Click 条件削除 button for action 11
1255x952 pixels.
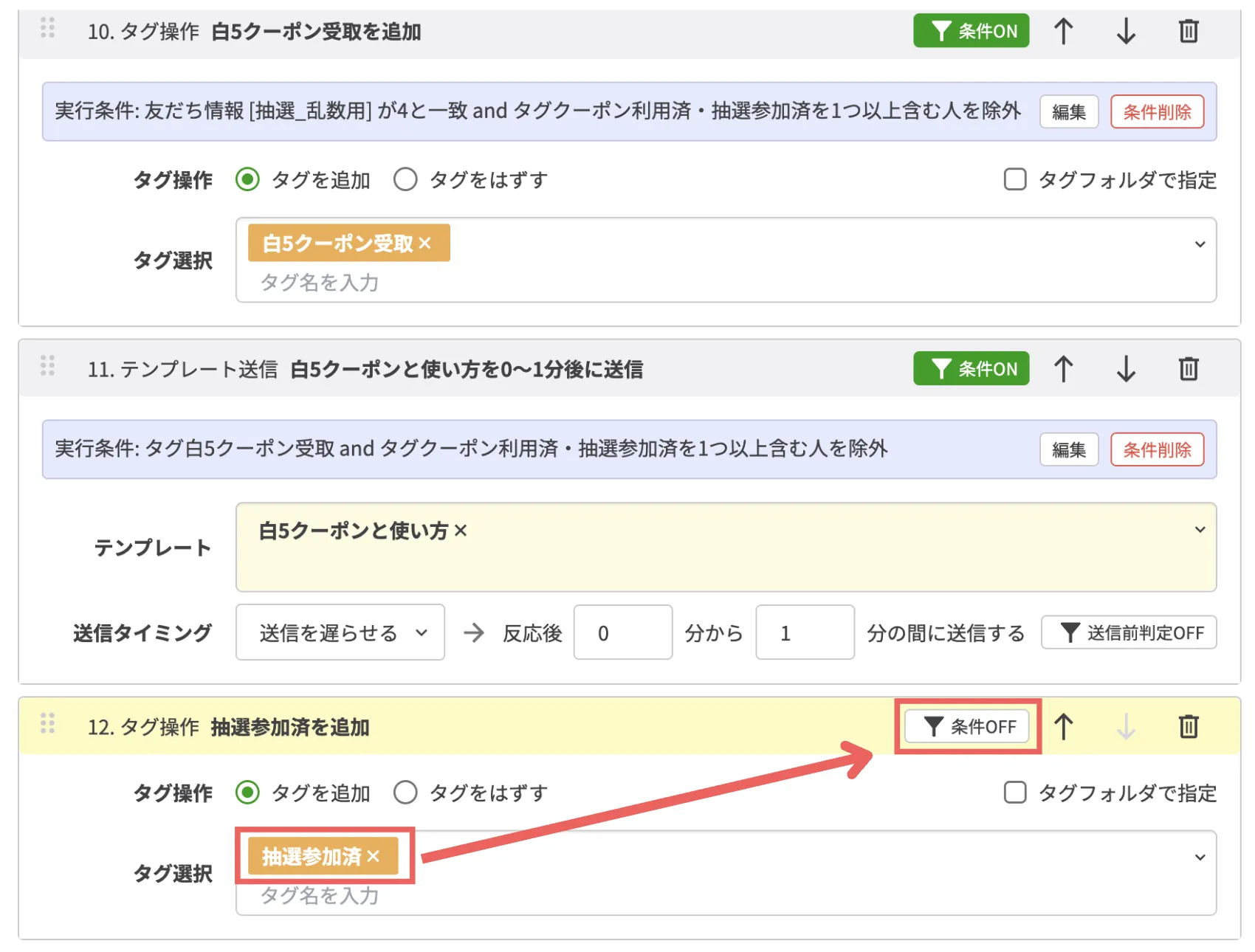tap(1157, 449)
